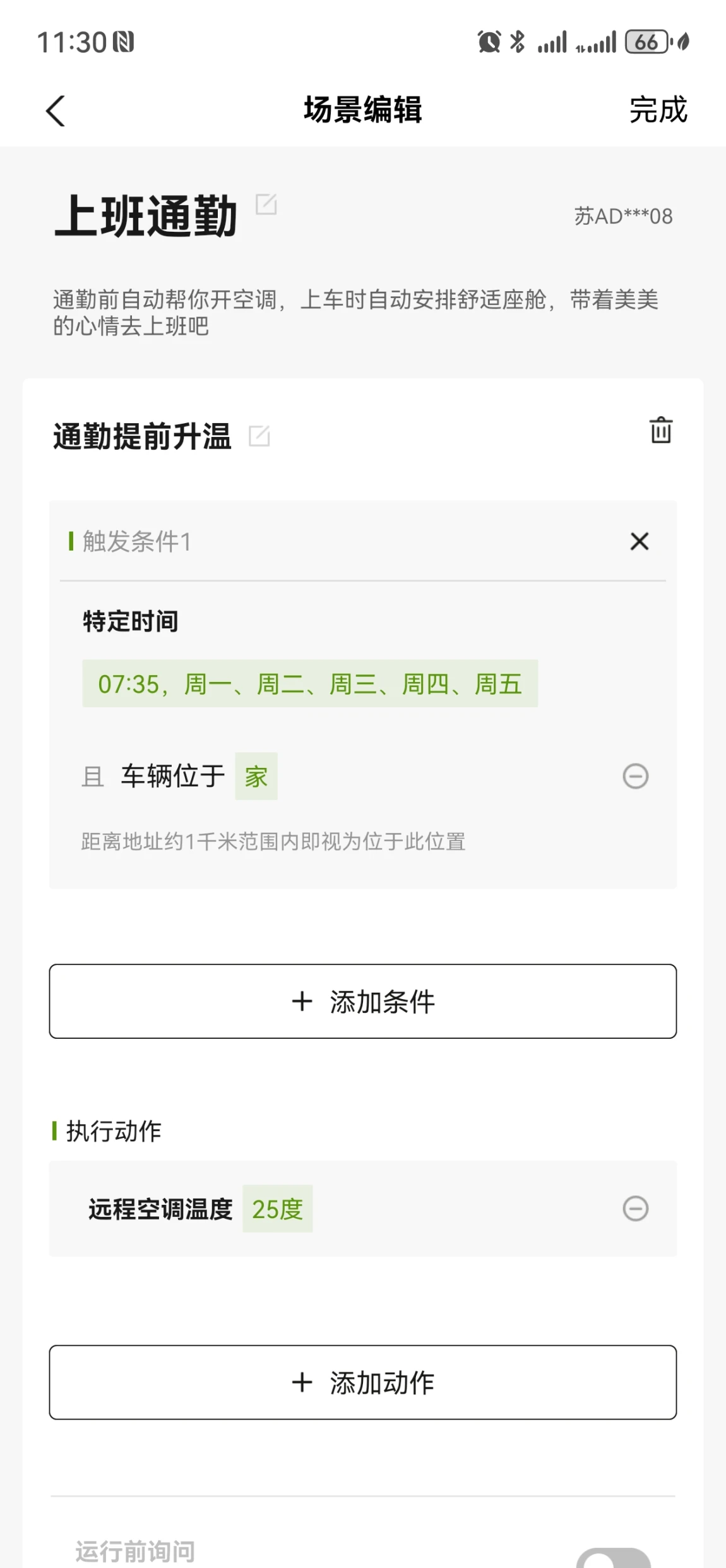Viewport: 726px width, 1568px height.
Task: Open the 特定时间 condition type
Action: [x=131, y=621]
